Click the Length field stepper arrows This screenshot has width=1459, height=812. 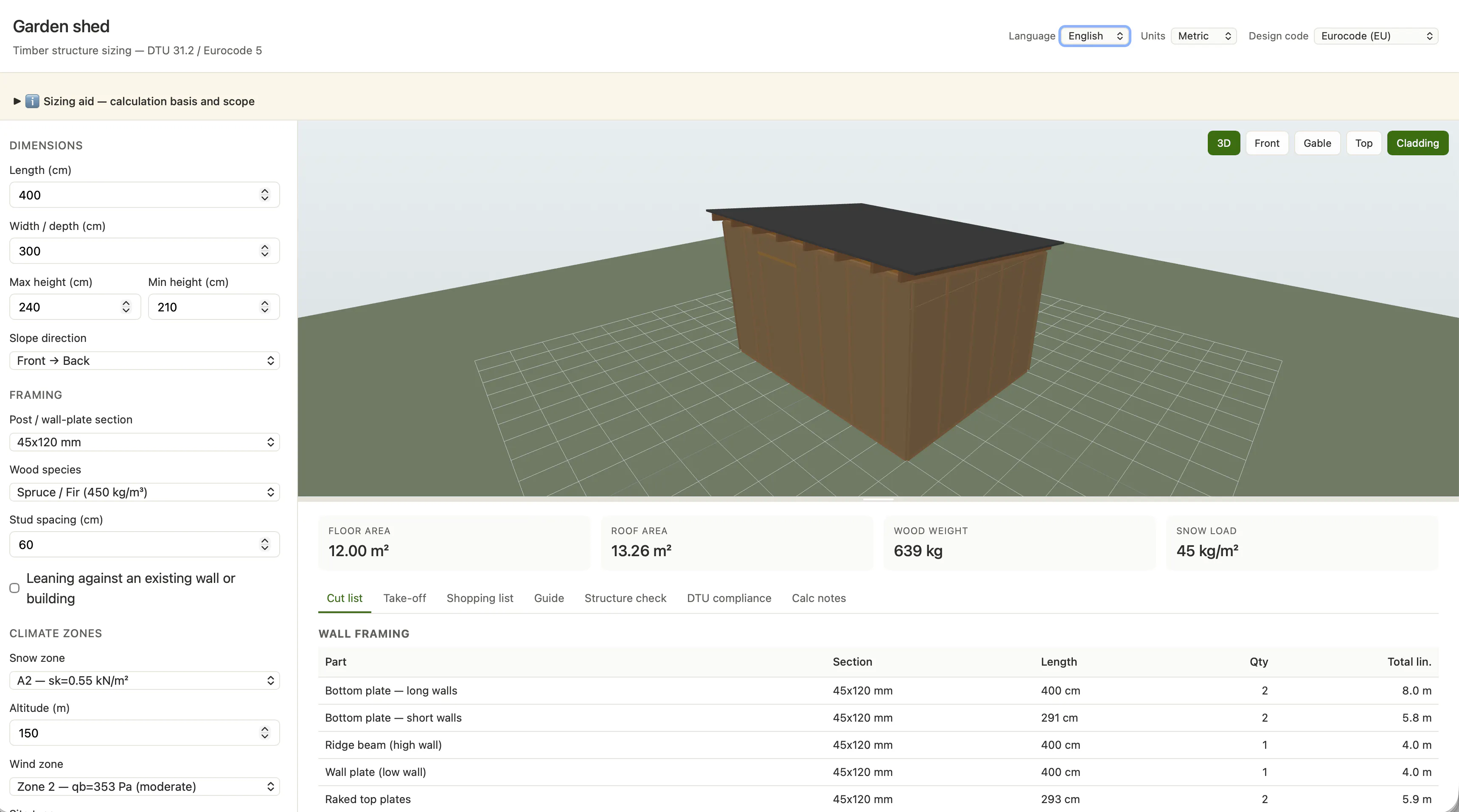(x=264, y=195)
